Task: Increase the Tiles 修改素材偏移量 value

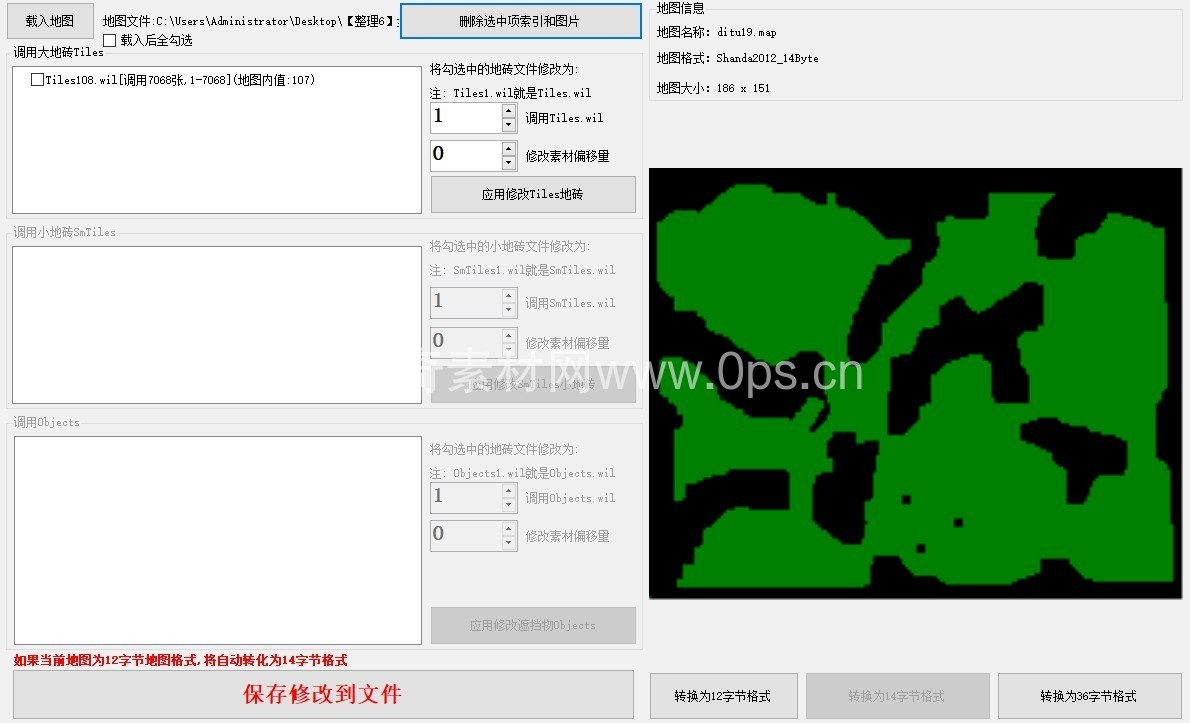Action: pos(509,149)
